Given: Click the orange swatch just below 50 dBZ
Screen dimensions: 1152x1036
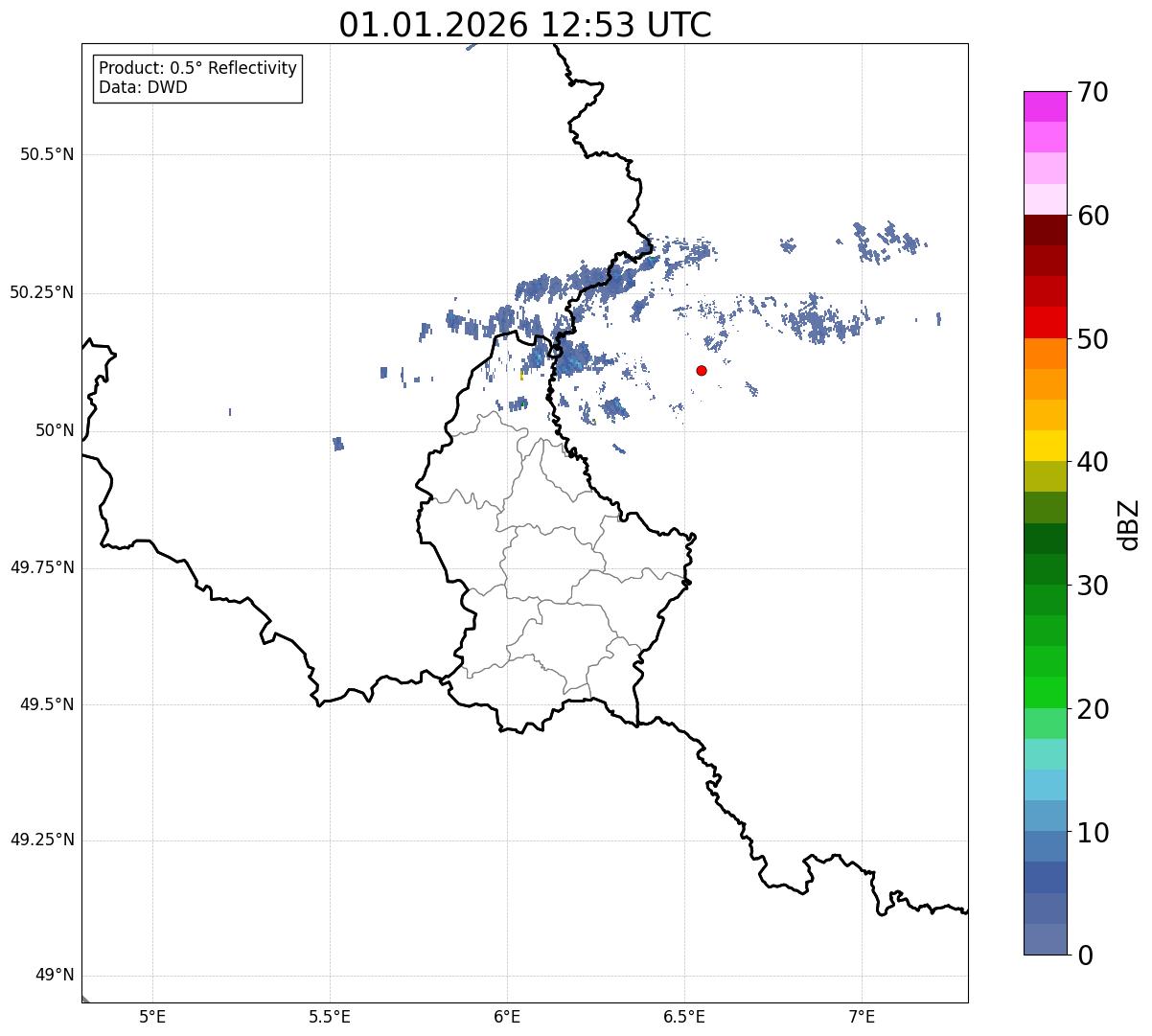Looking at the screenshot, I should point(1046,354).
